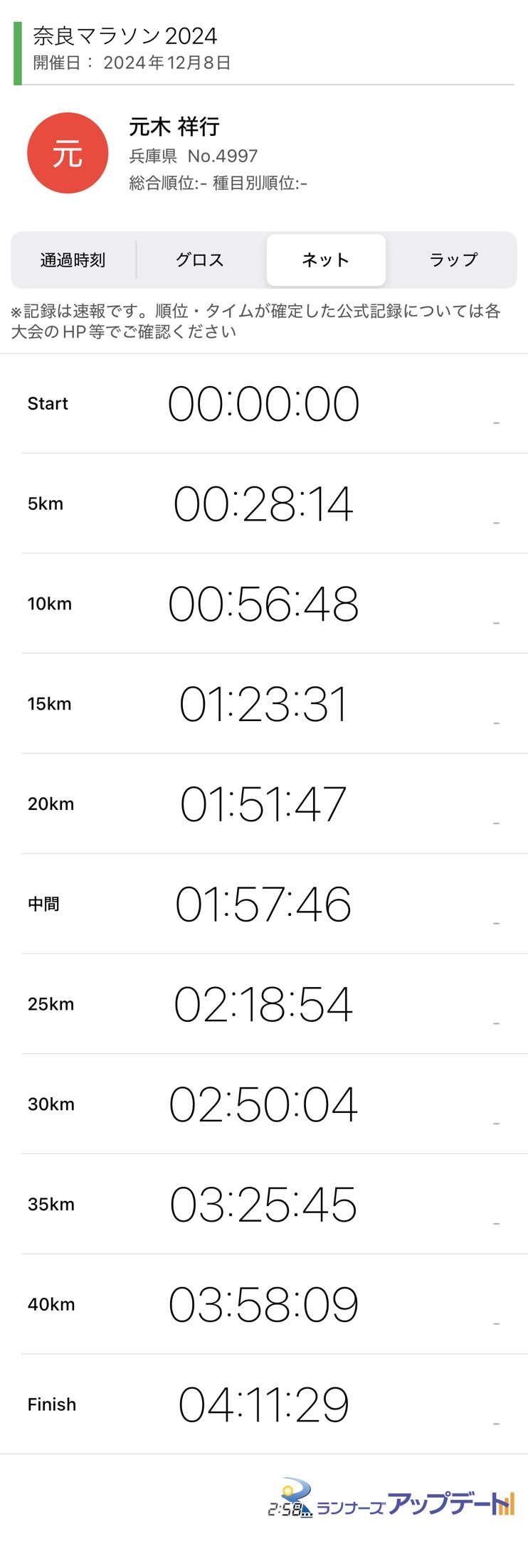The width and height of the screenshot is (528, 1568).
Task: Click runner name 元木 祥行
Action: tap(174, 127)
